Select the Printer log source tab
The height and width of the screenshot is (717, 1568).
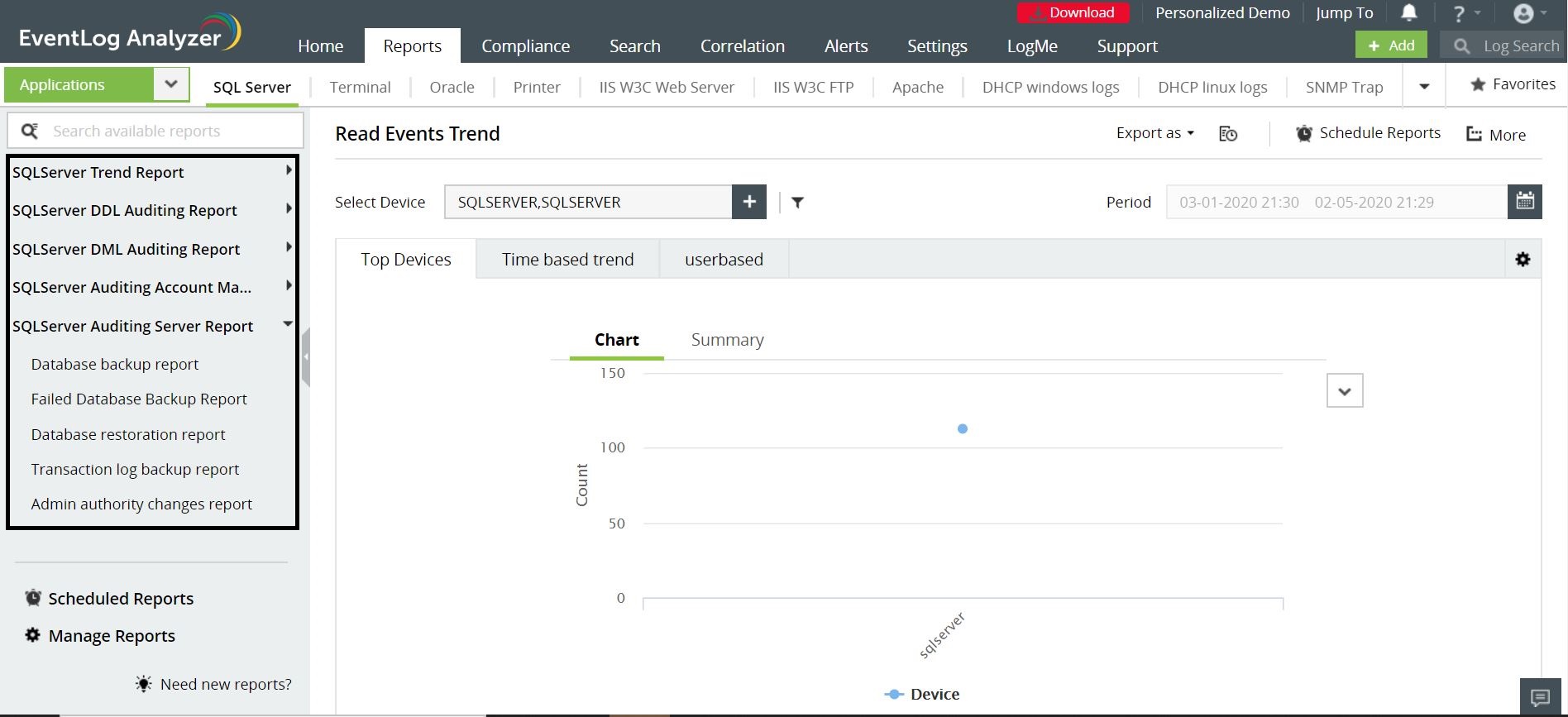pyautogui.click(x=537, y=87)
